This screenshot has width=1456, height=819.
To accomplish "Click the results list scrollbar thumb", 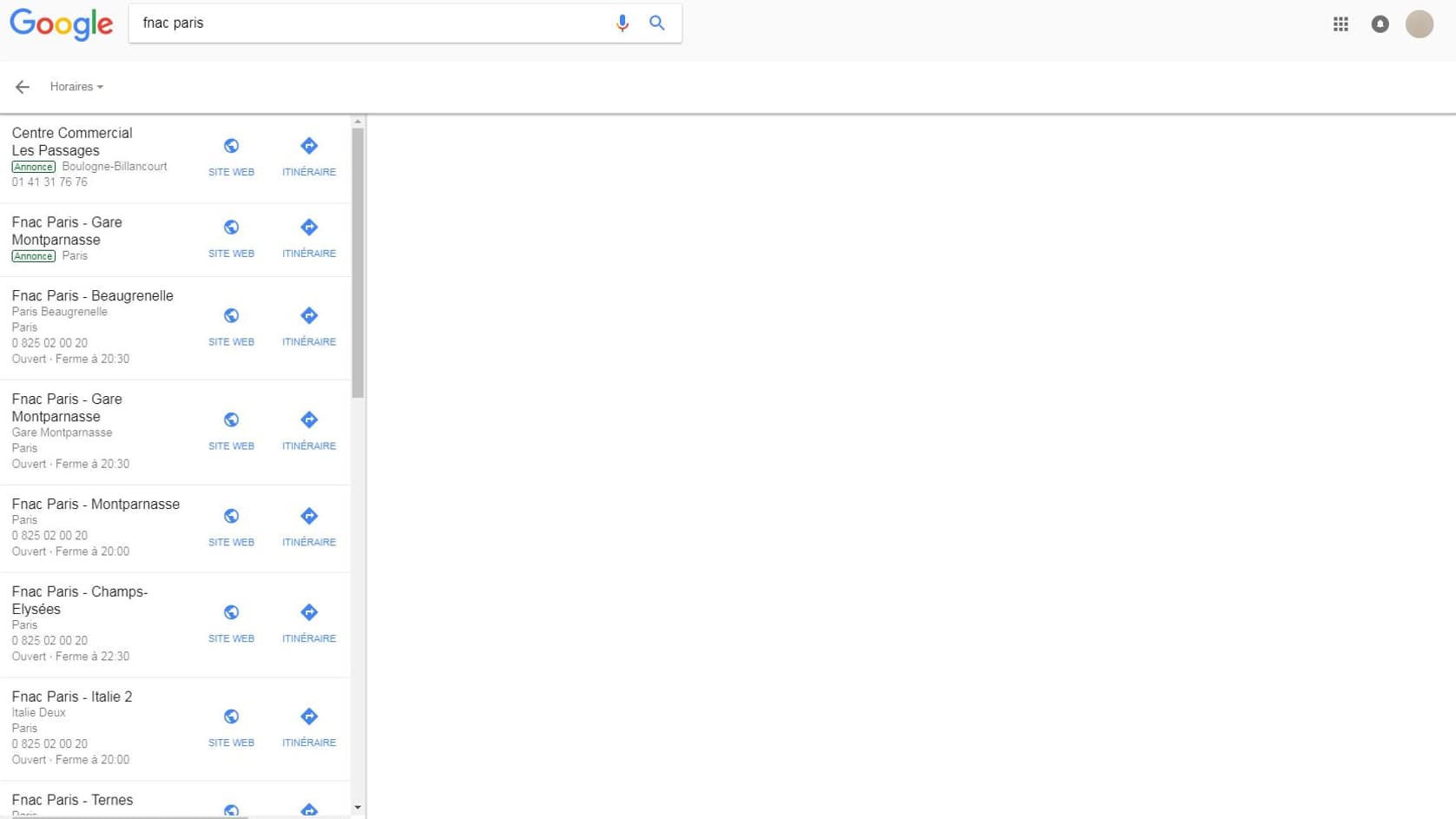I will [358, 263].
